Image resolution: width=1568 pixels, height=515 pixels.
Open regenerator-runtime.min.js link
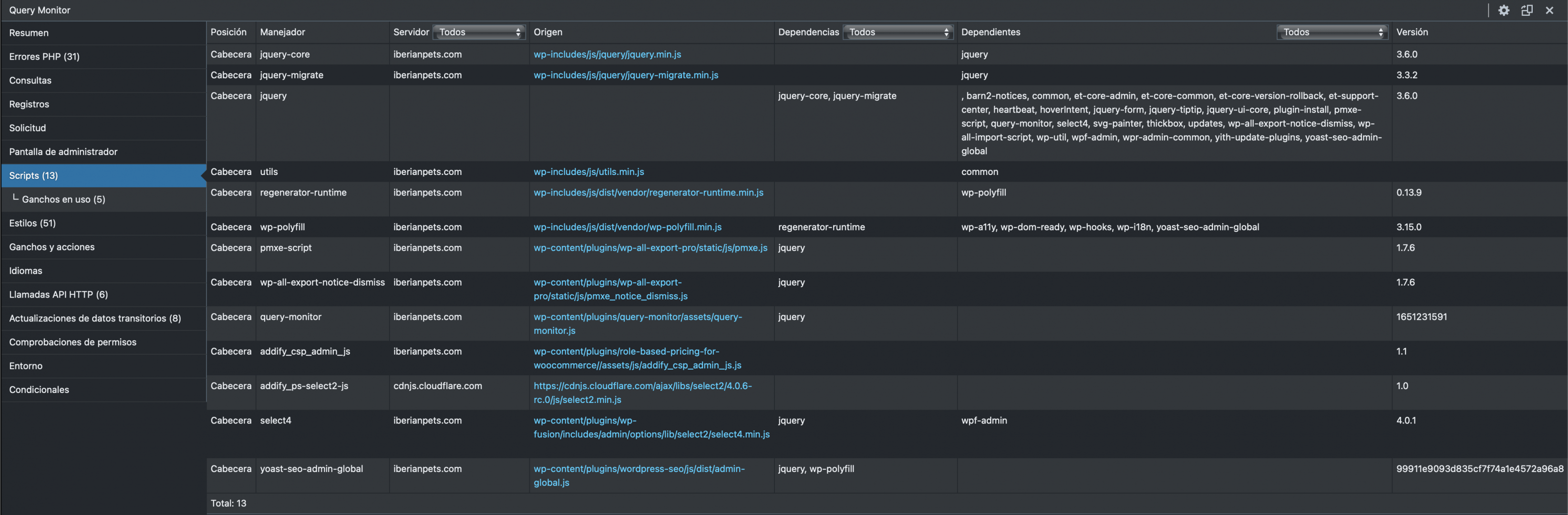coord(648,192)
